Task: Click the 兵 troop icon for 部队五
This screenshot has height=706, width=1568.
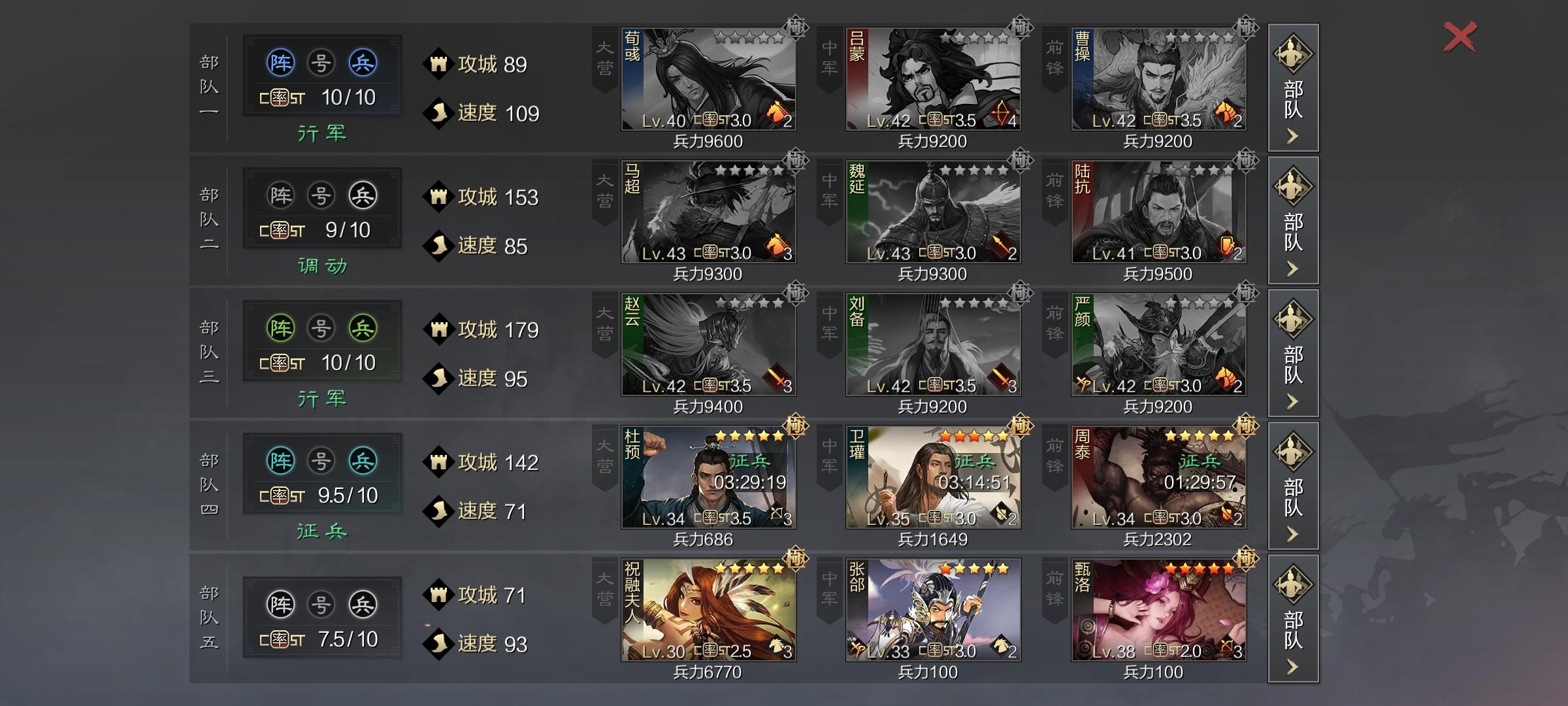Action: pyautogui.click(x=363, y=605)
